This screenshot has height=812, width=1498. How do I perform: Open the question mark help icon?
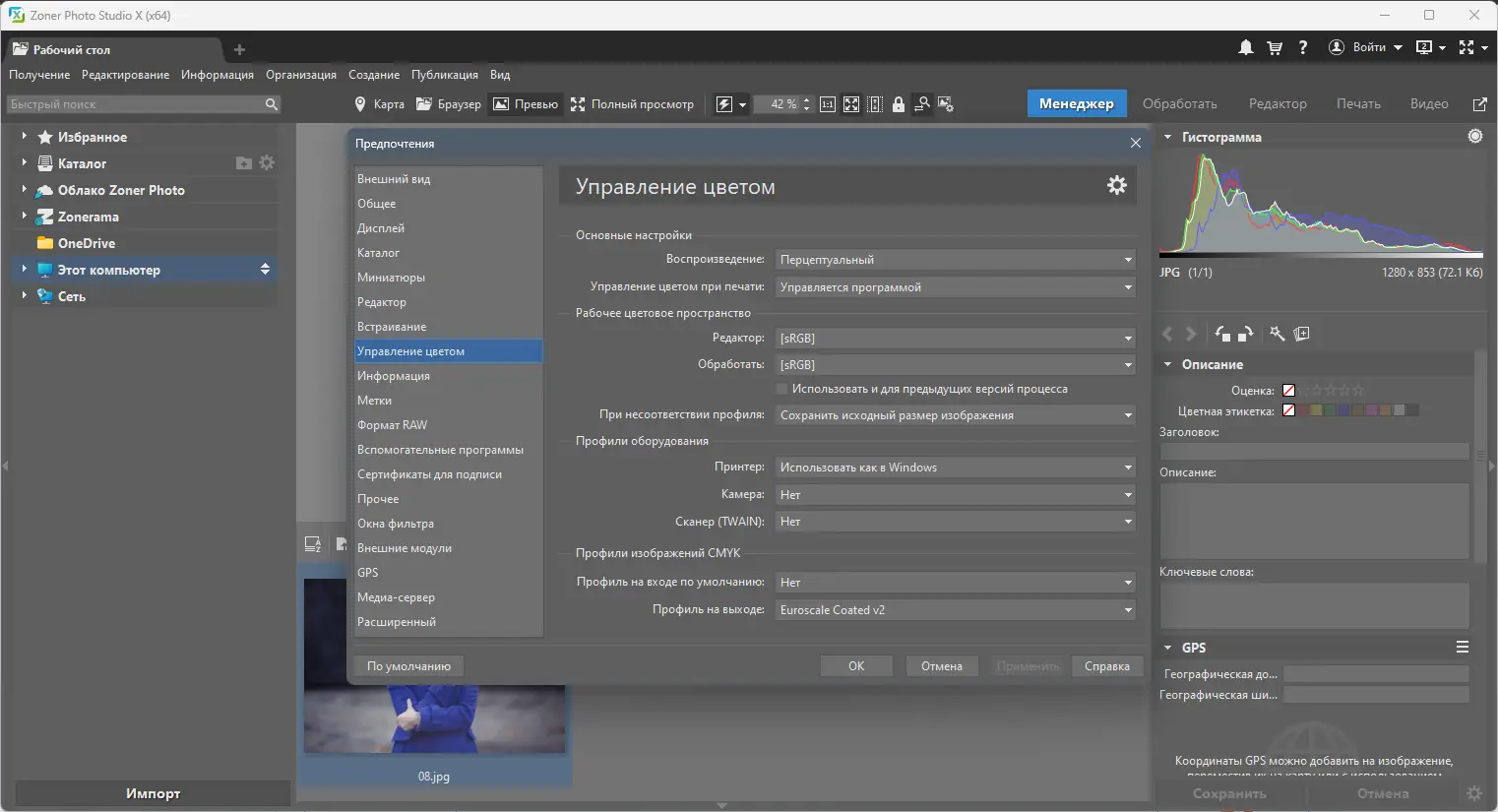tap(1303, 47)
